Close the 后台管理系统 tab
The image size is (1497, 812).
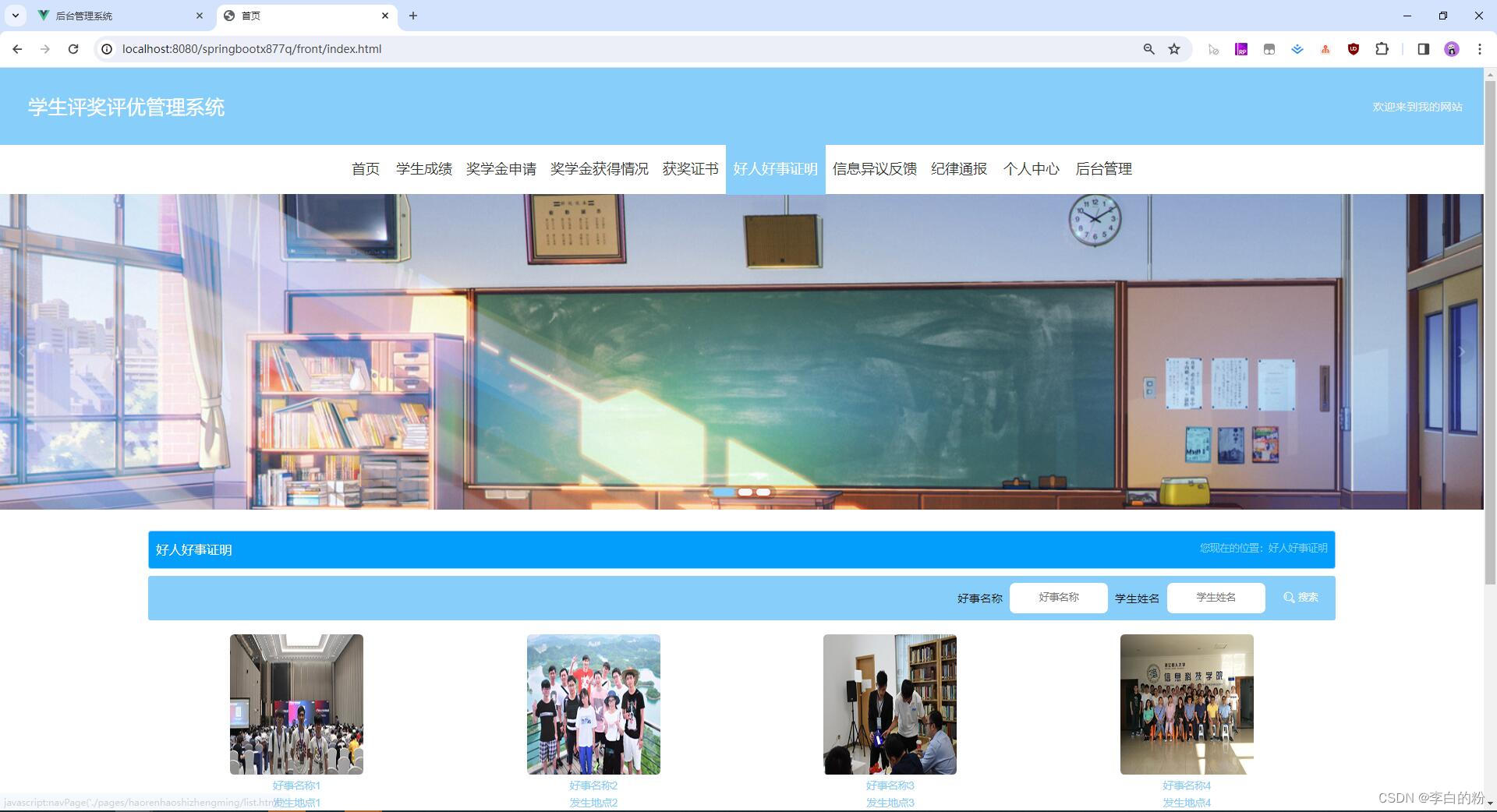coord(200,16)
